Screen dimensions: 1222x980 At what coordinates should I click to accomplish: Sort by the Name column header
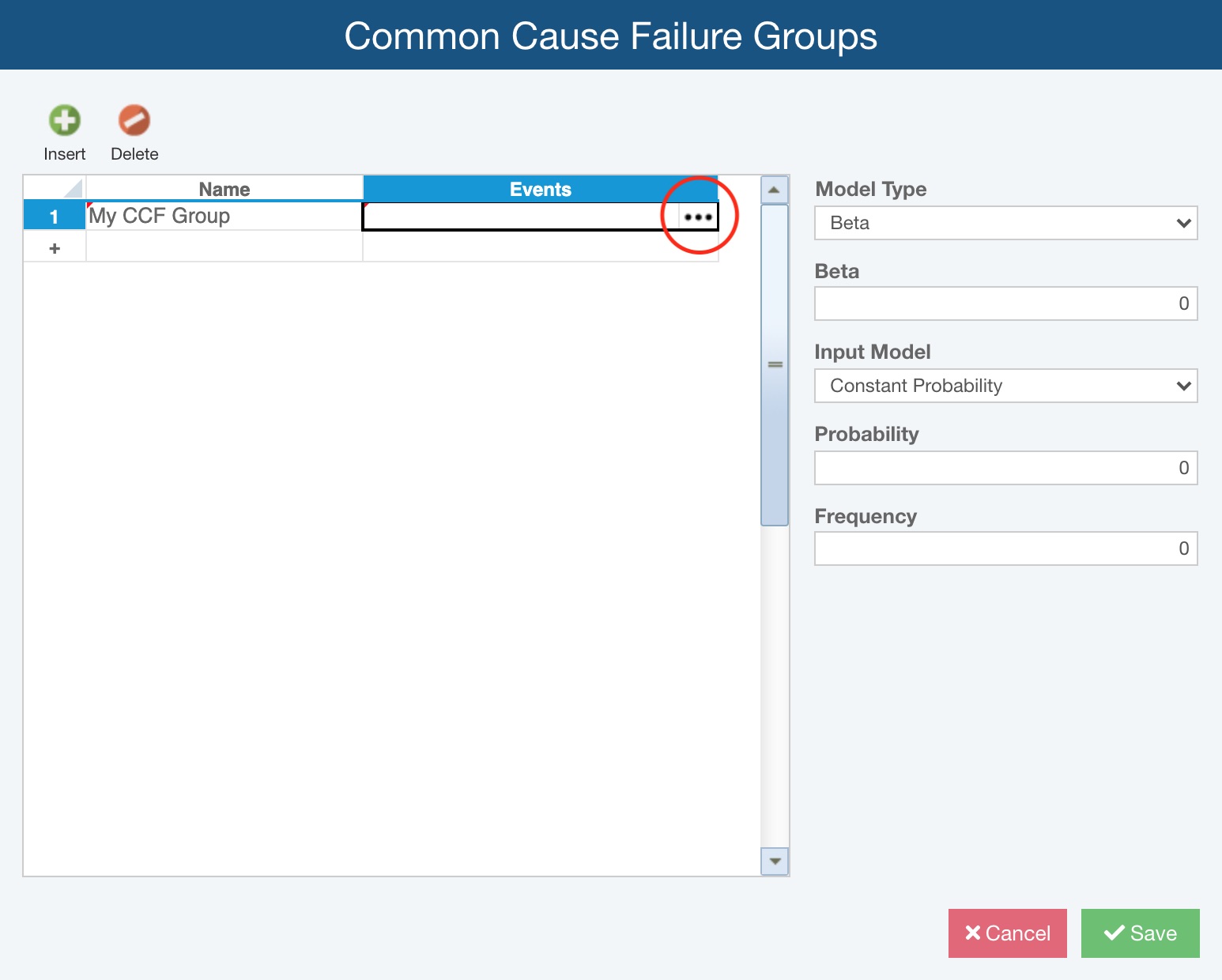point(224,189)
